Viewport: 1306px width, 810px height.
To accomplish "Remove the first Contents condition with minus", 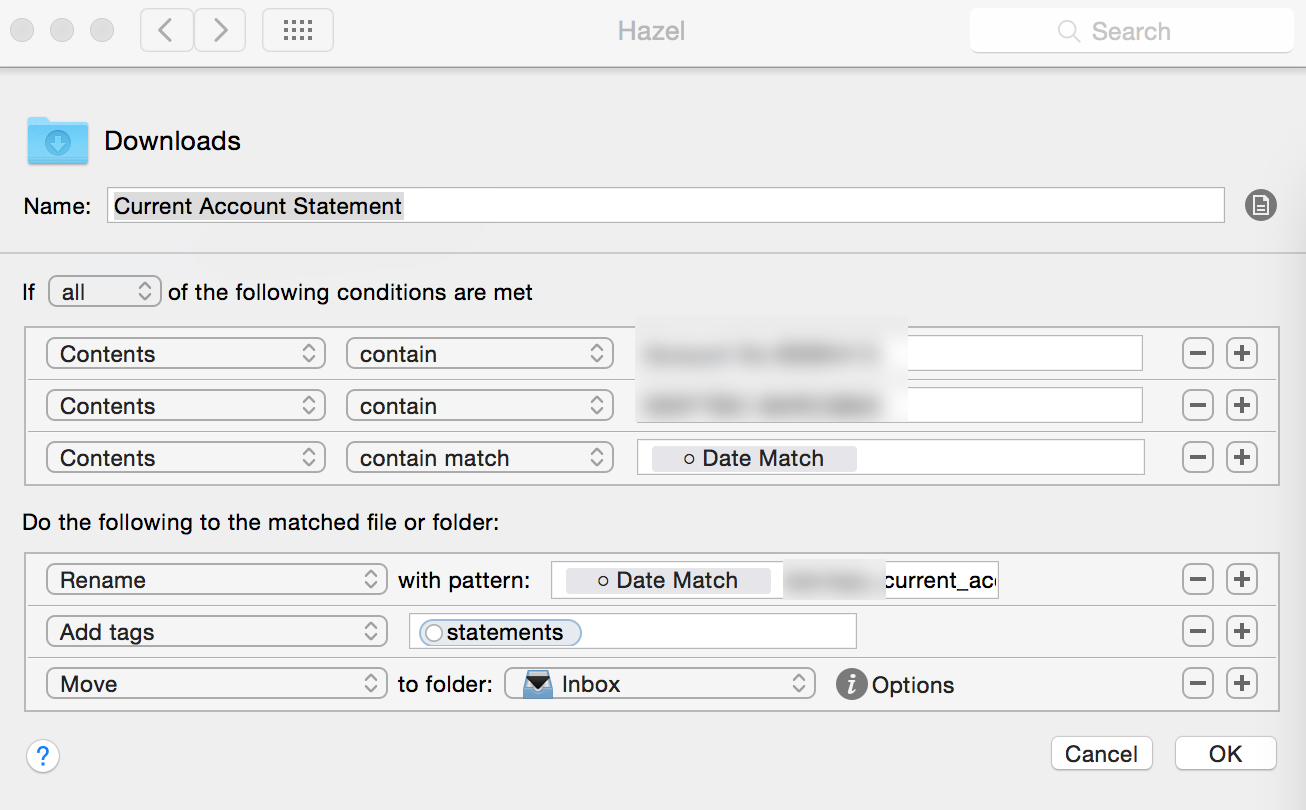I will pos(1198,353).
